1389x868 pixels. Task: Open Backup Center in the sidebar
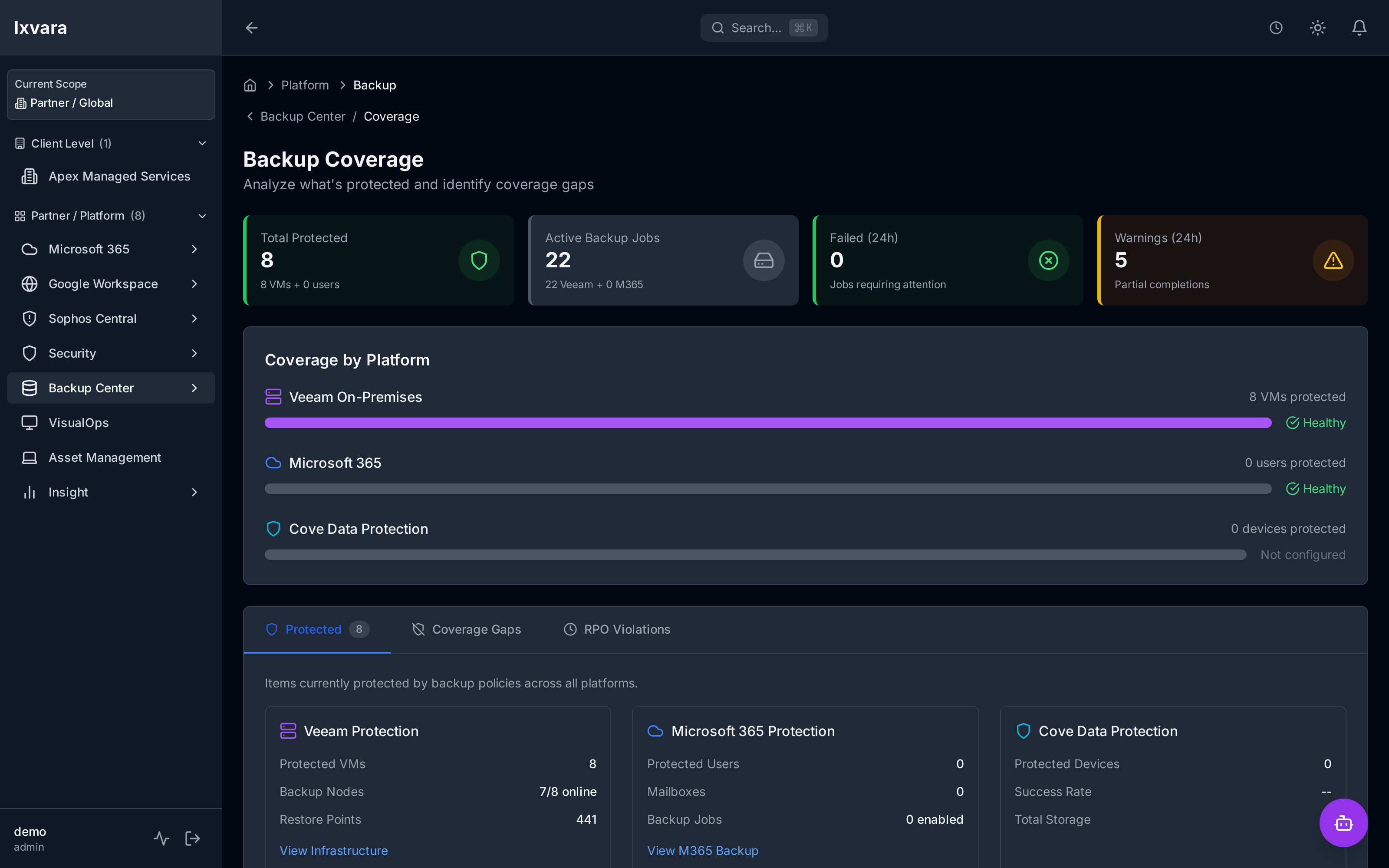point(111,388)
